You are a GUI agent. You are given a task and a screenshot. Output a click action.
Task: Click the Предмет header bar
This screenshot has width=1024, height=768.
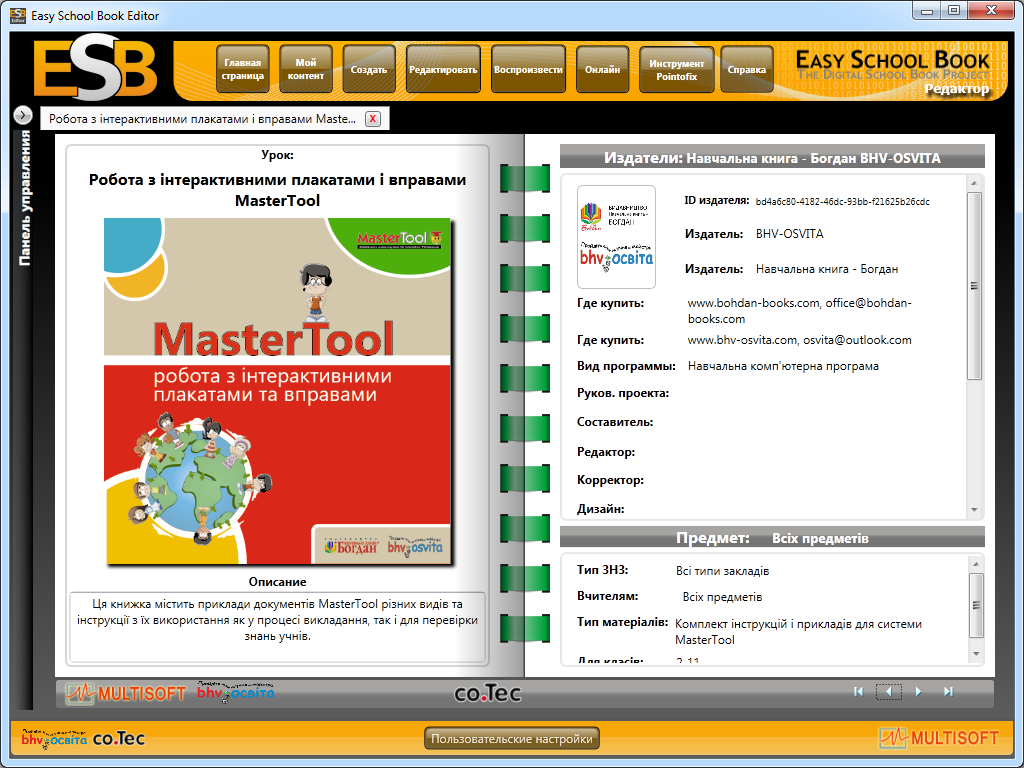[x=772, y=537]
